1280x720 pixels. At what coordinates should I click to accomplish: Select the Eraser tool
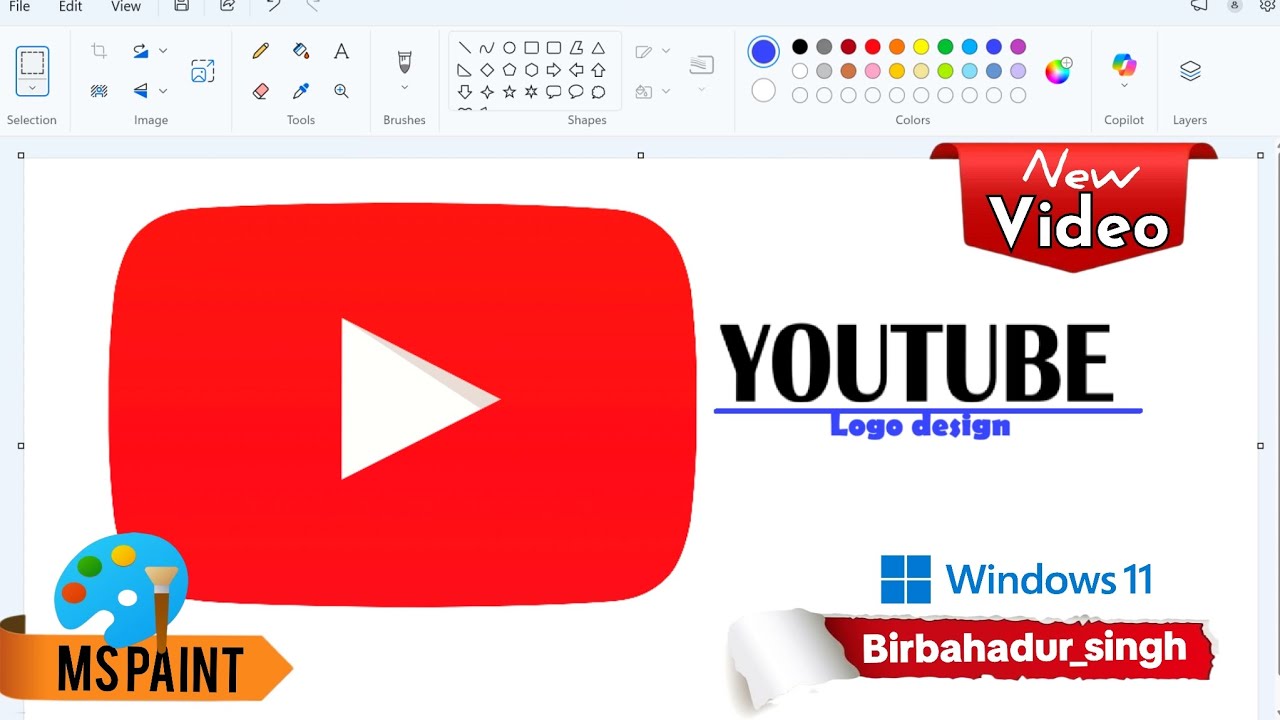pos(261,91)
